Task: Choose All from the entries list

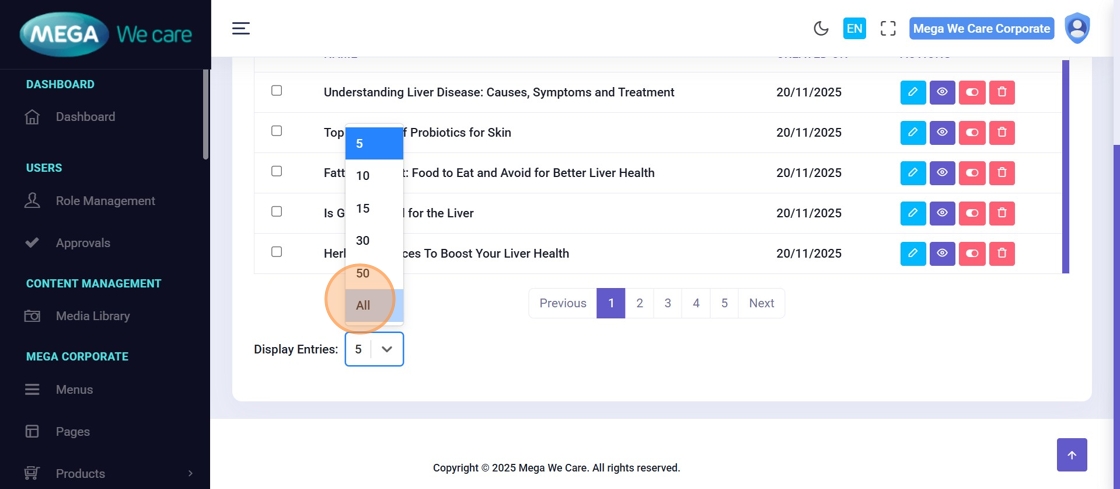Action: point(363,305)
